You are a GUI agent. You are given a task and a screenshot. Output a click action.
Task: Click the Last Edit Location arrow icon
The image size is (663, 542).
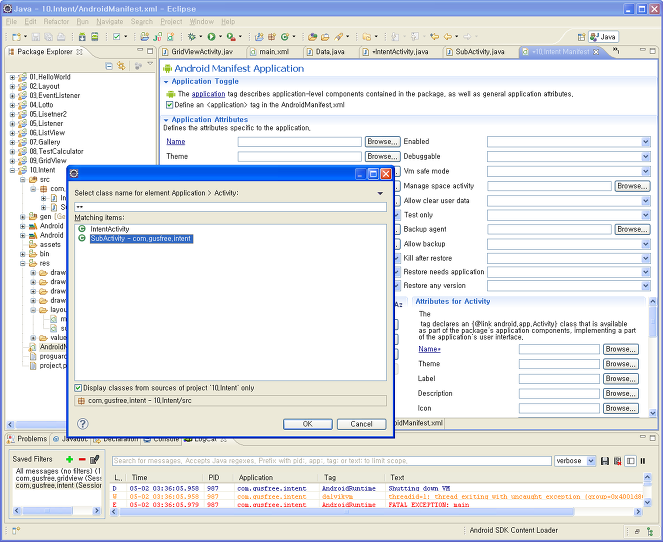coord(434,37)
